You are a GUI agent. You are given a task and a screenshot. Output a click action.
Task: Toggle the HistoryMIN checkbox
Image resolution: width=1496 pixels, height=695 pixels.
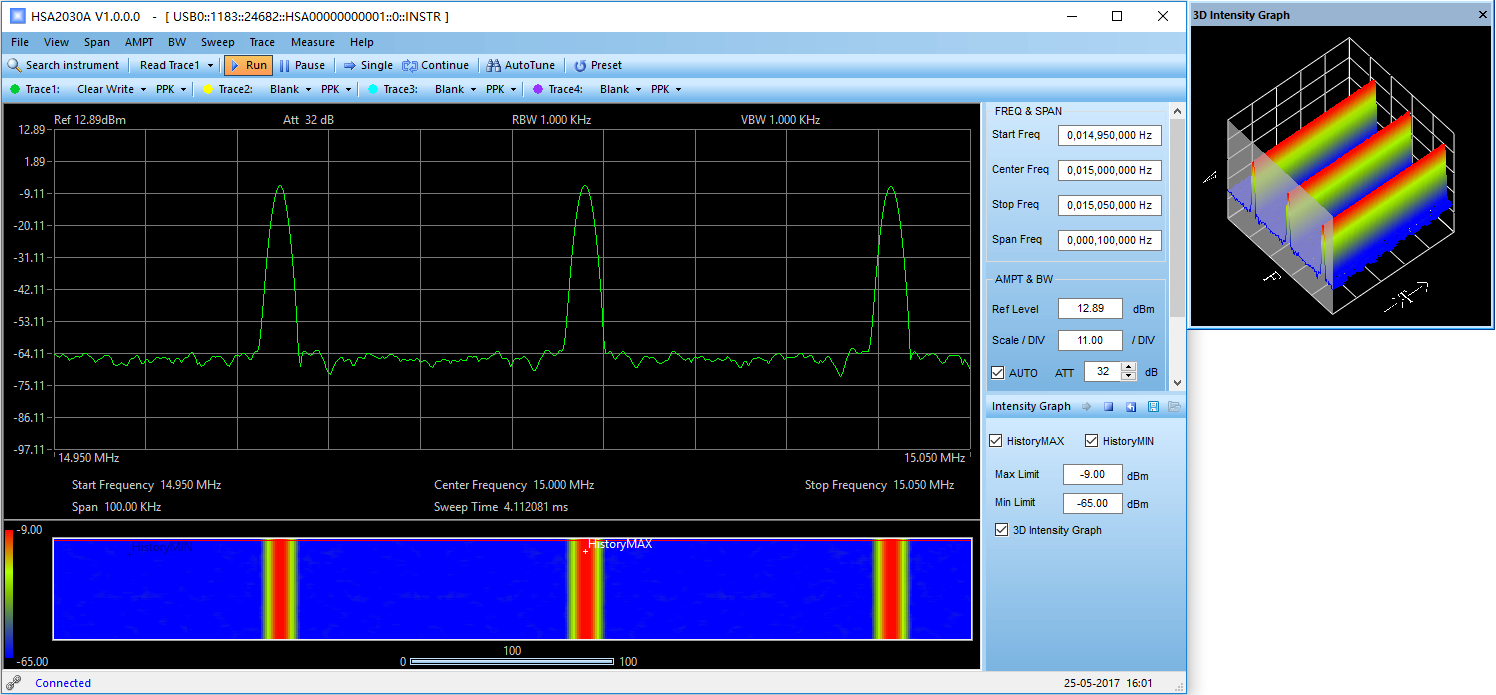1092,441
